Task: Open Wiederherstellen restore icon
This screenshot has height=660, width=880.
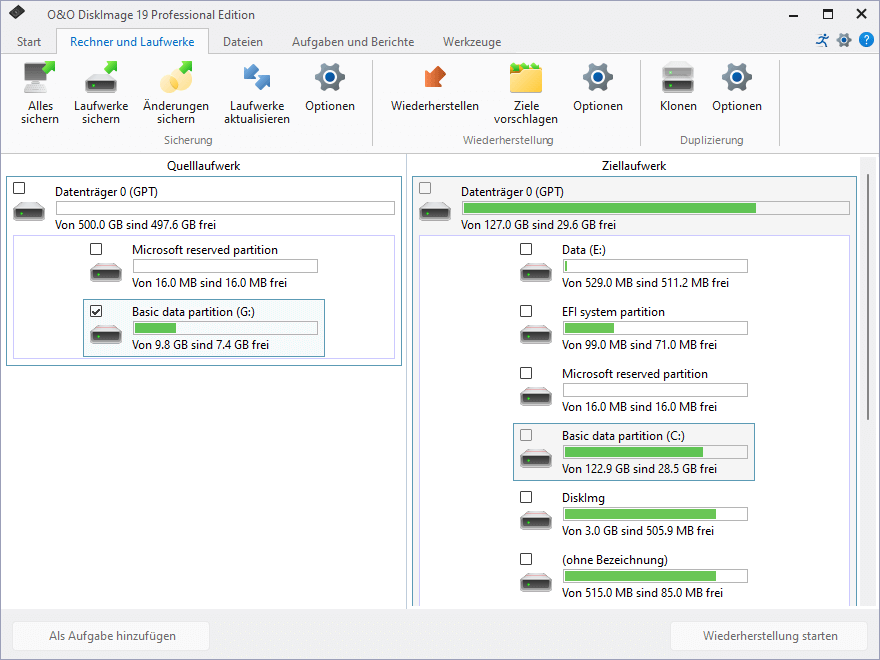Action: 435,77
